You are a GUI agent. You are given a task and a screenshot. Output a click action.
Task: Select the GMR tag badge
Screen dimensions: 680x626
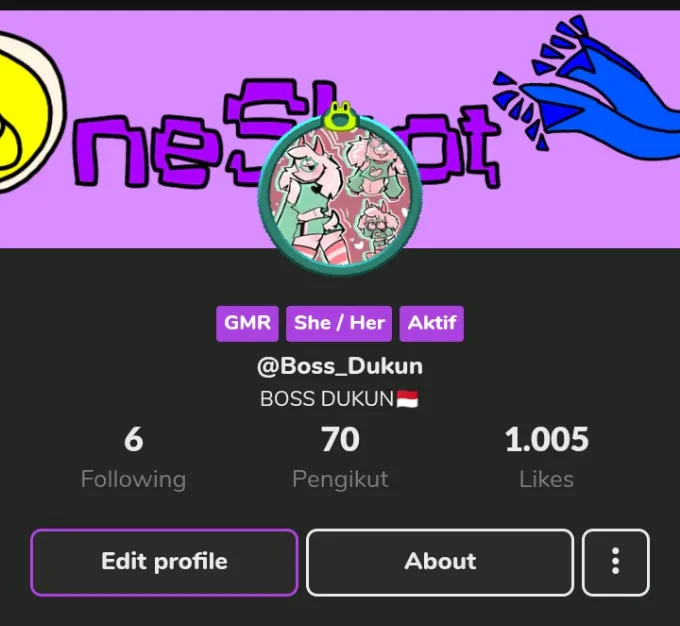tap(247, 324)
